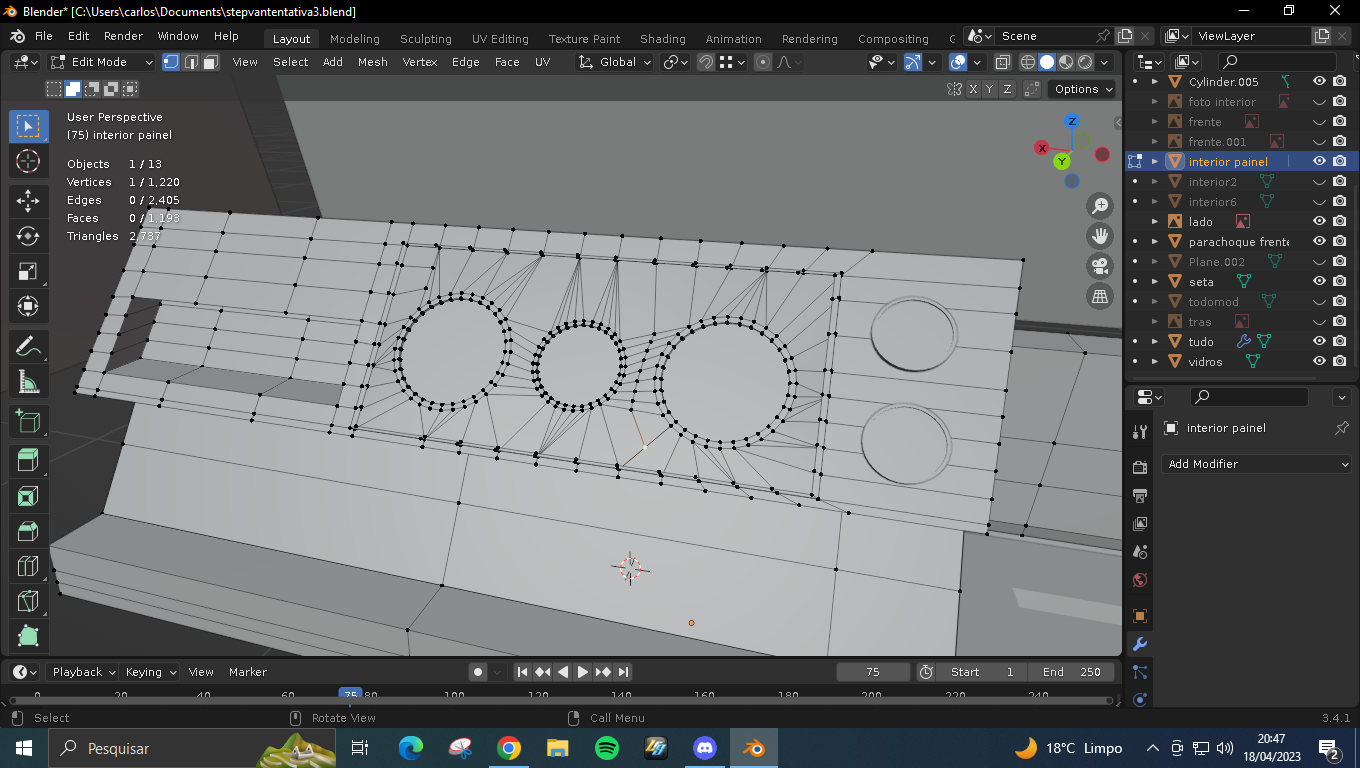Screen dimensions: 1360x768
Task: Toggle visibility of interior painel object
Action: tap(1319, 162)
